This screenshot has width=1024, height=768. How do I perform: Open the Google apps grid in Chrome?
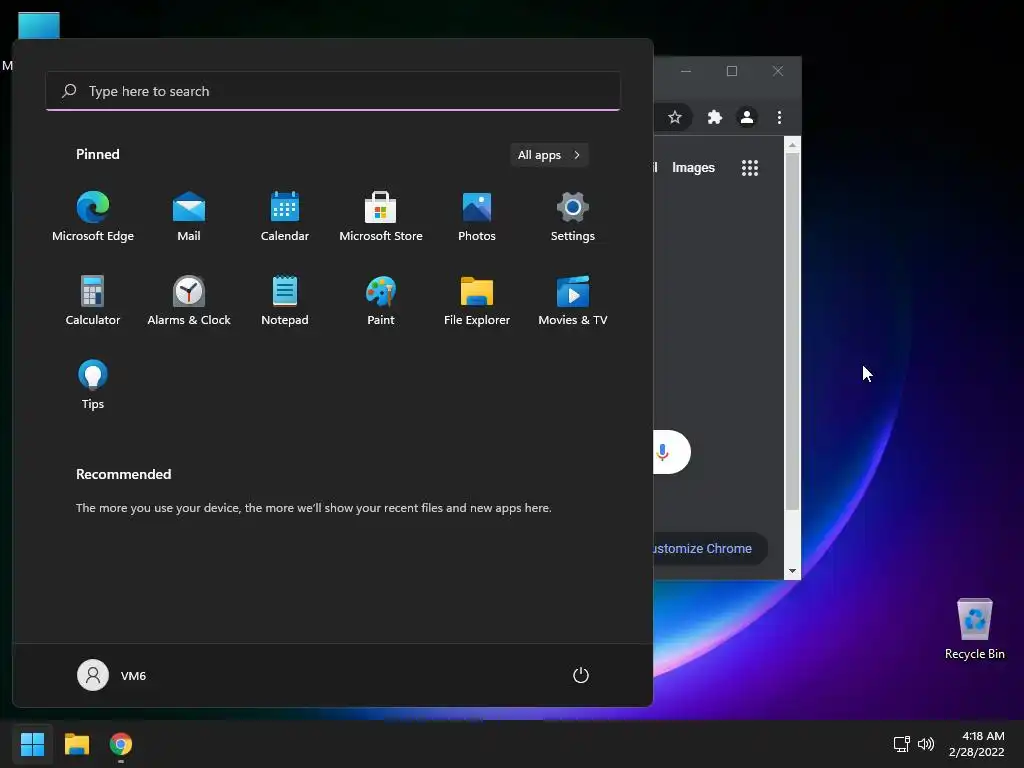750,168
